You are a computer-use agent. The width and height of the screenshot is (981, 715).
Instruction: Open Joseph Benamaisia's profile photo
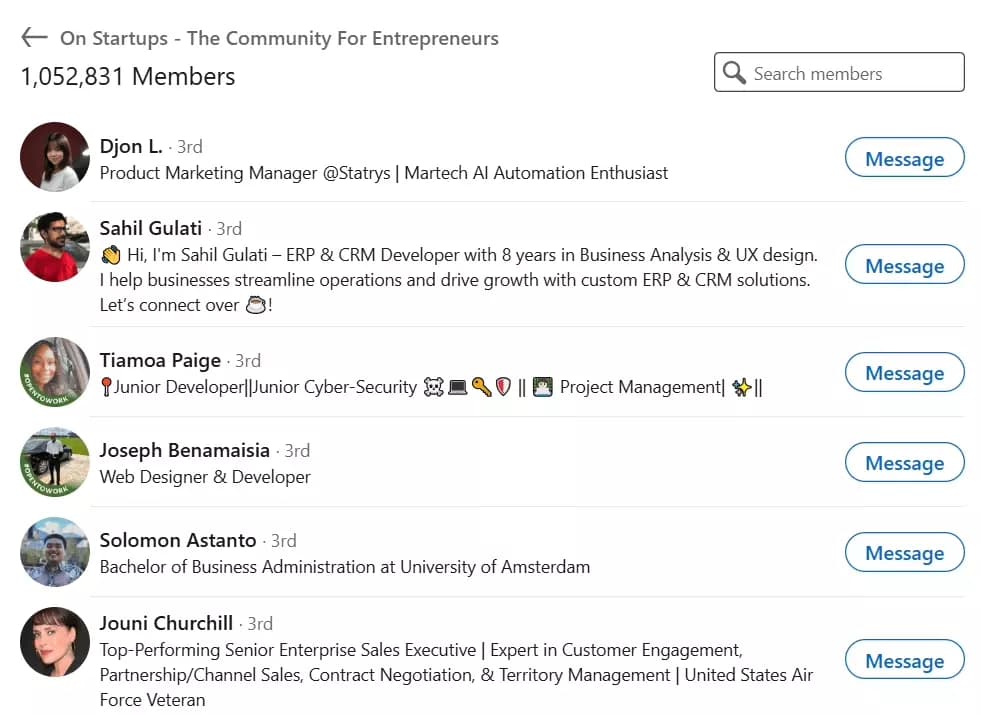(x=54, y=462)
